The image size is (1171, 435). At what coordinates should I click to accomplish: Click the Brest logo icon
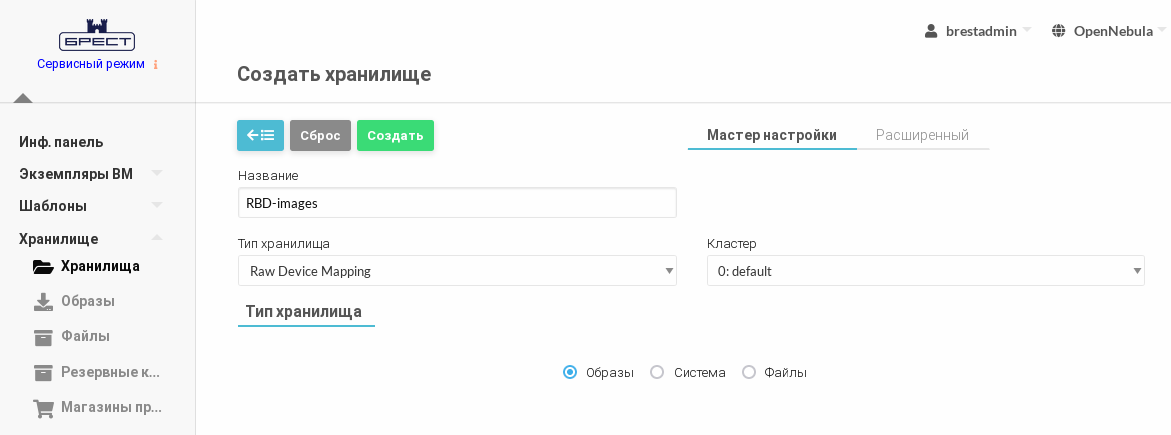(97, 36)
